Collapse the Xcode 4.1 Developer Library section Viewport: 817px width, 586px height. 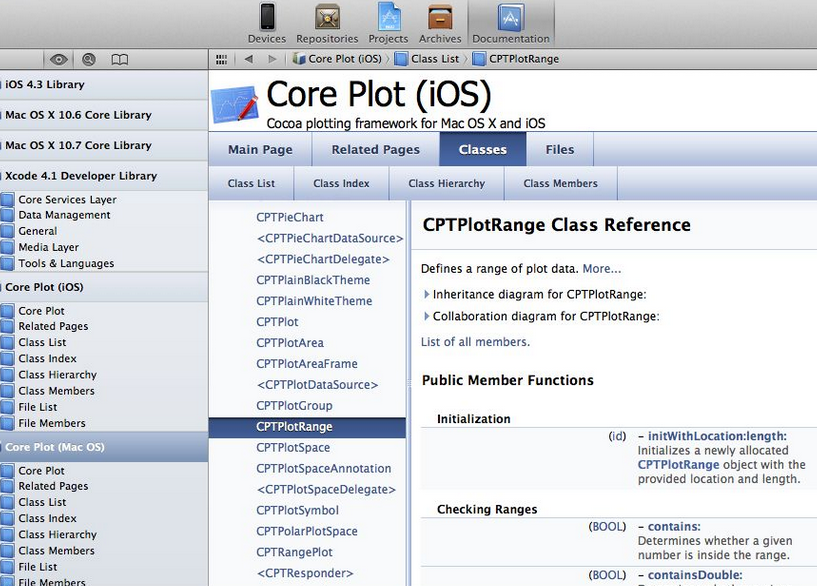click(104, 176)
